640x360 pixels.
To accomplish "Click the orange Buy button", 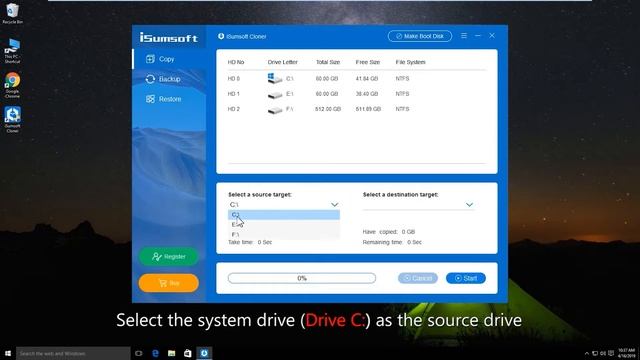I will [x=169, y=283].
